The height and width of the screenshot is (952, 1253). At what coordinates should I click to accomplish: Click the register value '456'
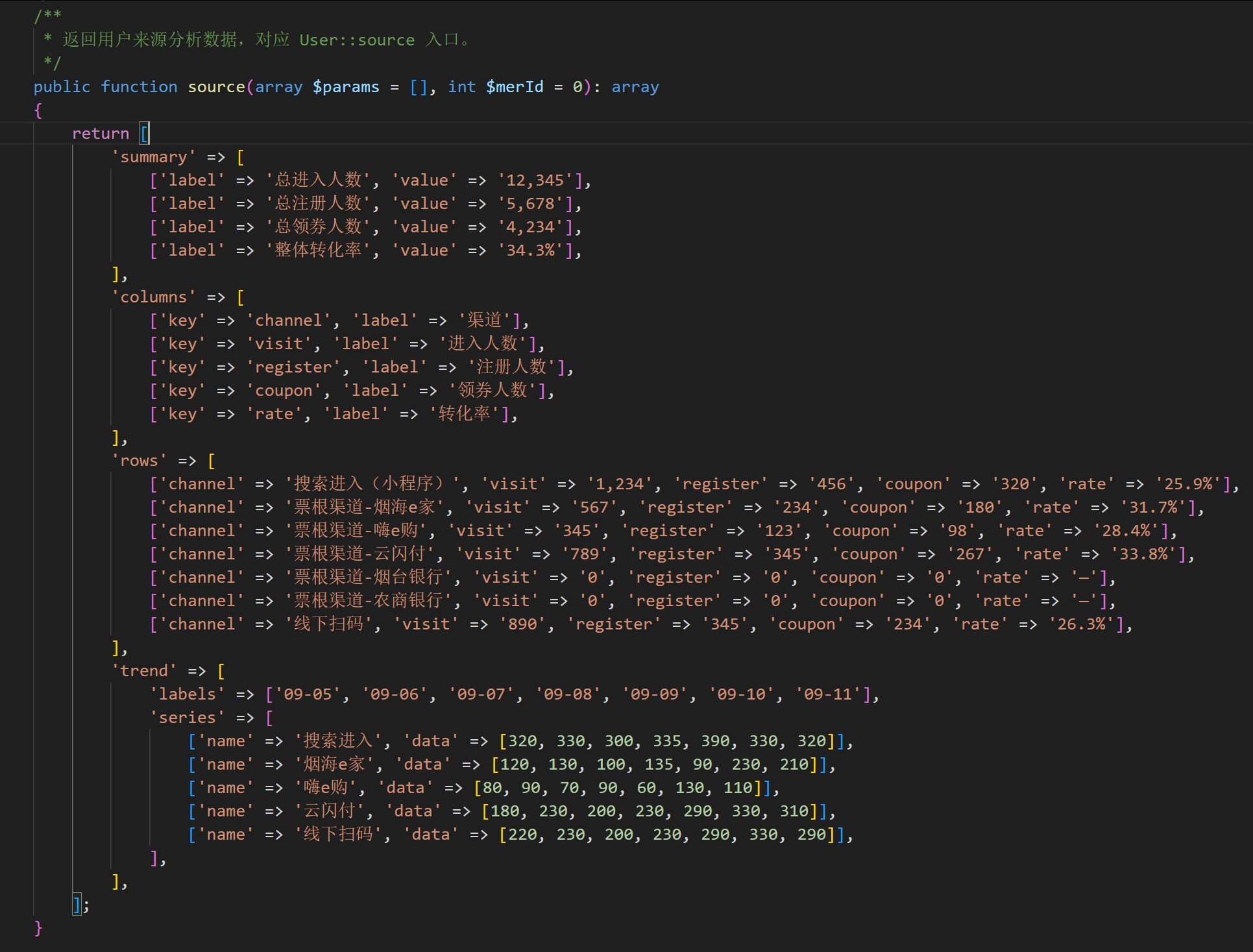[832, 484]
